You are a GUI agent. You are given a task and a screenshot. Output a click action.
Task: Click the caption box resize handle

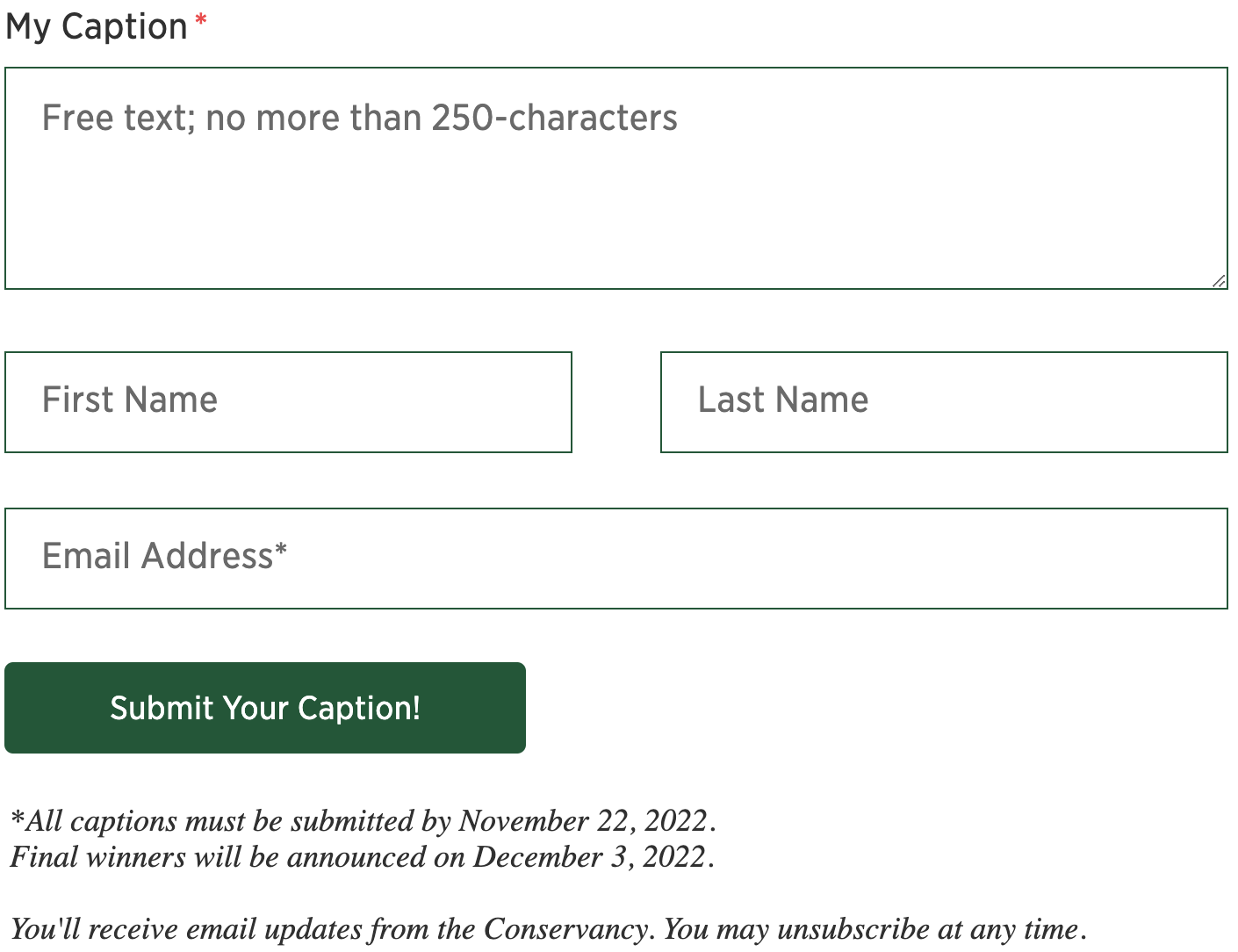[1219, 281]
